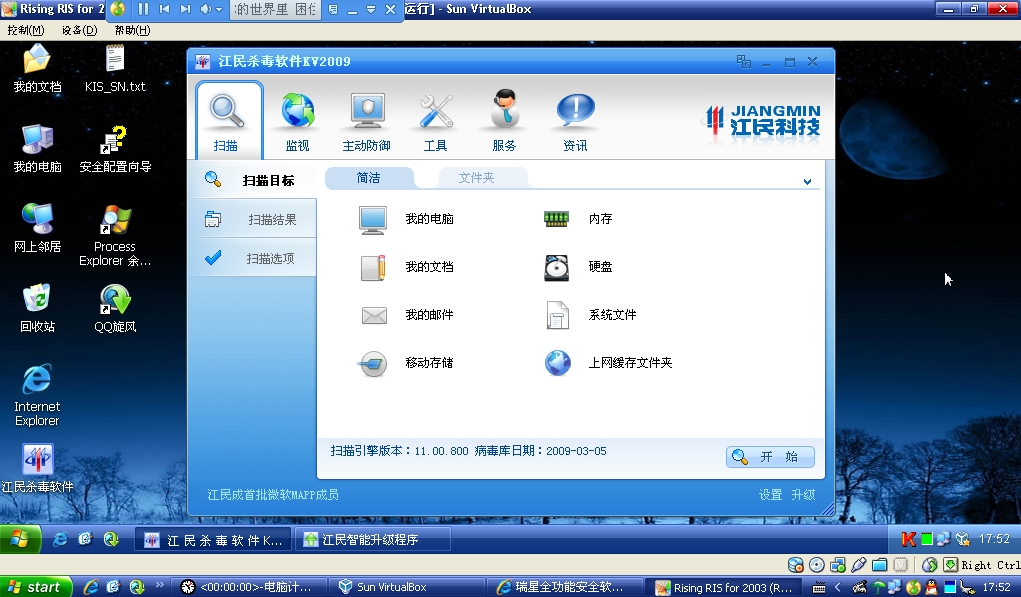Screen dimensions: 1021x597
Task: Click the VirtualBox shared folders status icon
Action: (x=880, y=565)
